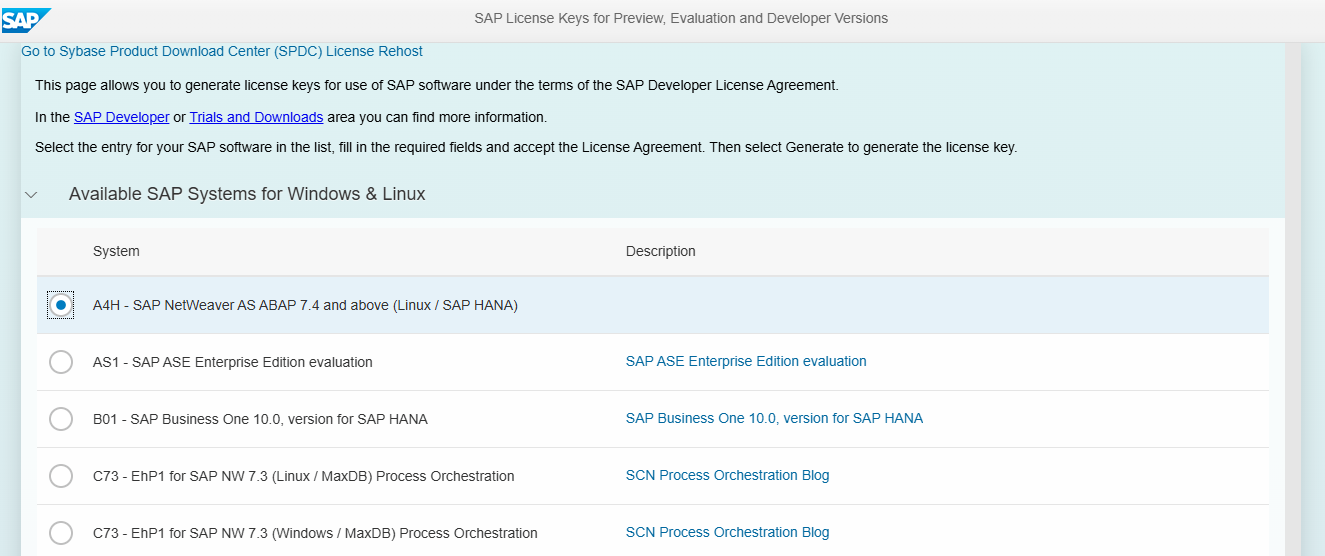This screenshot has height=556, width=1325.
Task: Click the Available SAP Systems section title
Action: [247, 194]
